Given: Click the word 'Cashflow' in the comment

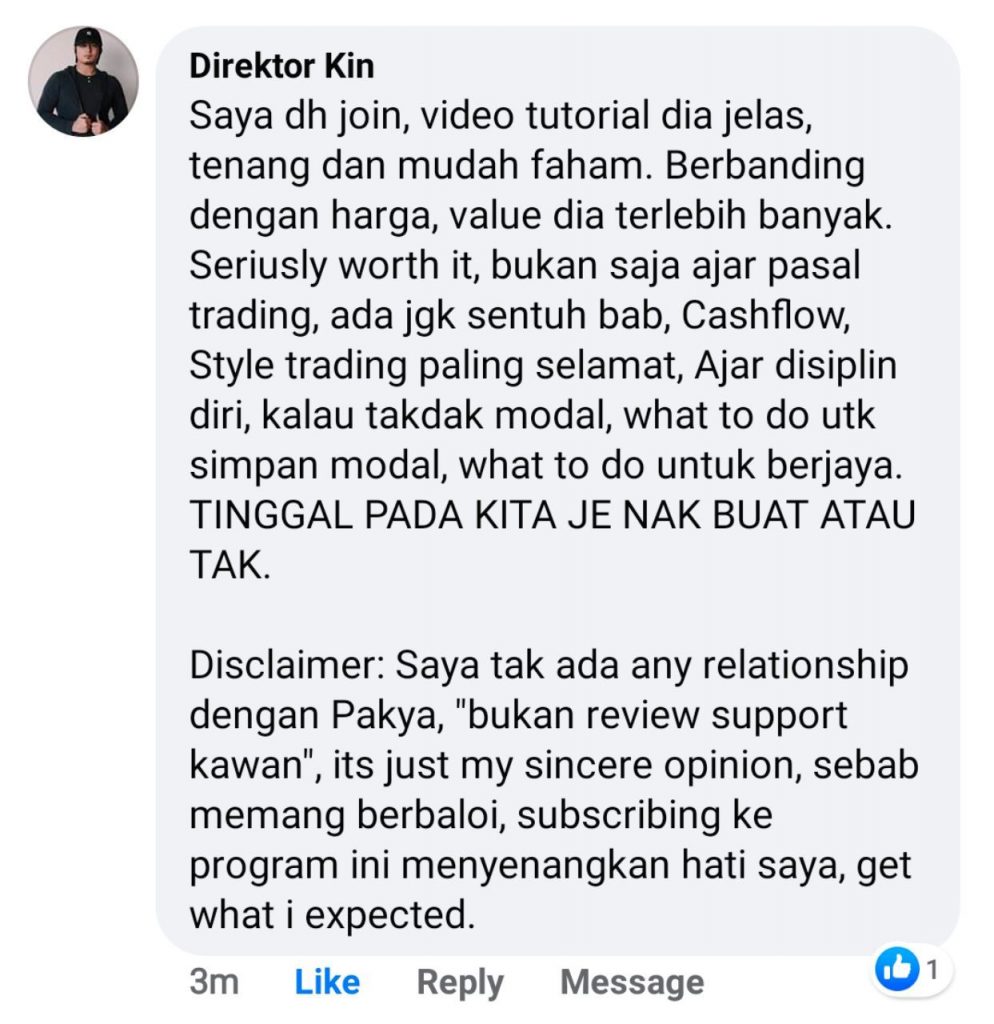Looking at the screenshot, I should click(x=763, y=315).
